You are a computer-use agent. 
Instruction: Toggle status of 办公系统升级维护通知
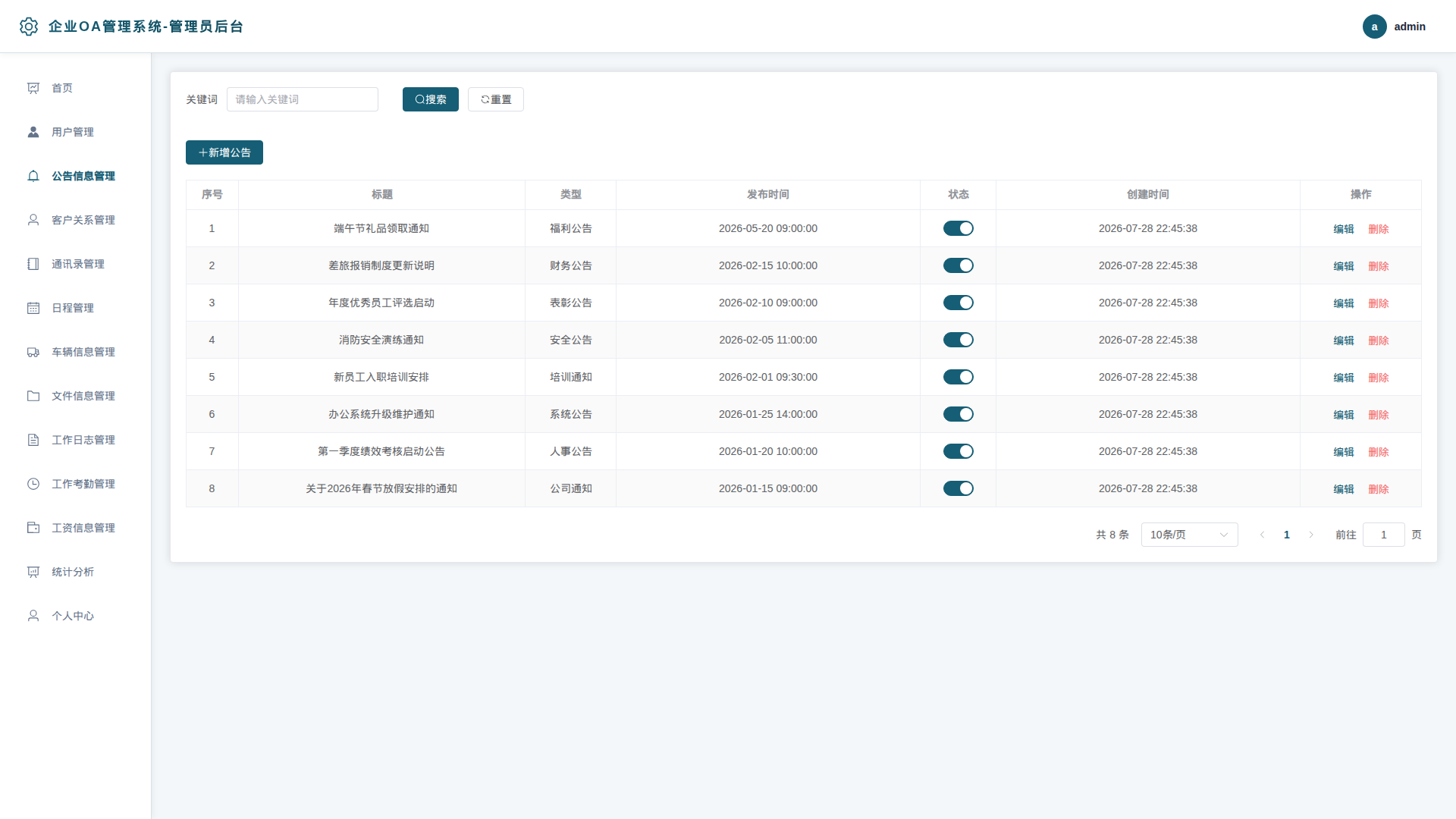pyautogui.click(x=958, y=414)
